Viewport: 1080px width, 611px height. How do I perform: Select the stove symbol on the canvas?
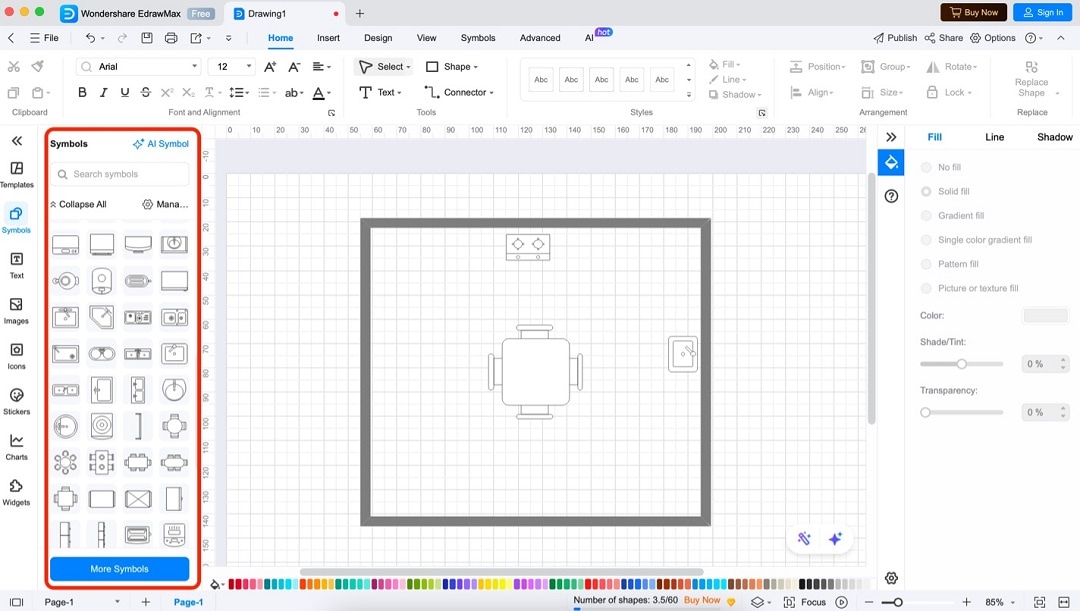click(x=528, y=247)
